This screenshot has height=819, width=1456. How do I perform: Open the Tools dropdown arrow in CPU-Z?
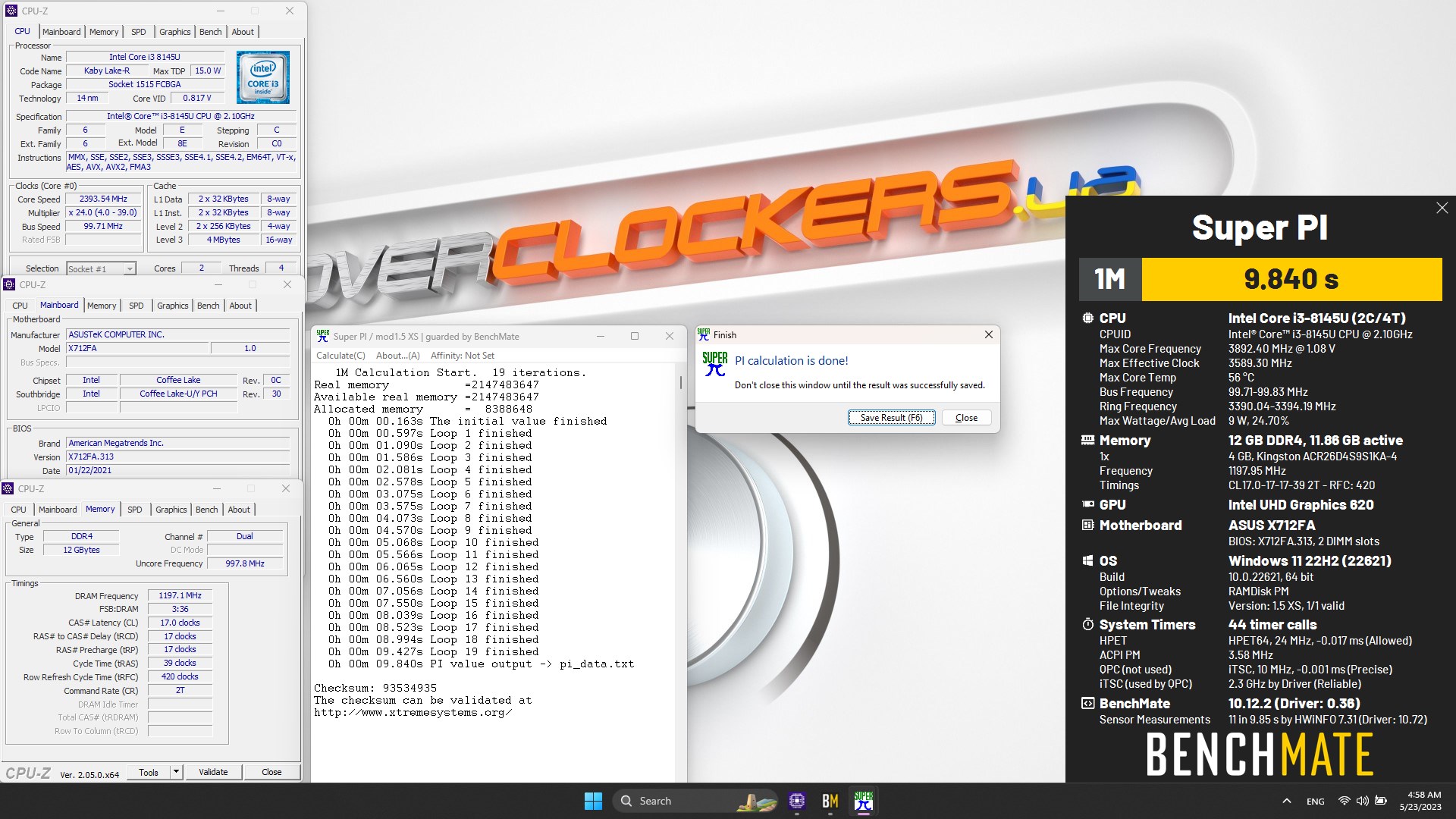(176, 772)
